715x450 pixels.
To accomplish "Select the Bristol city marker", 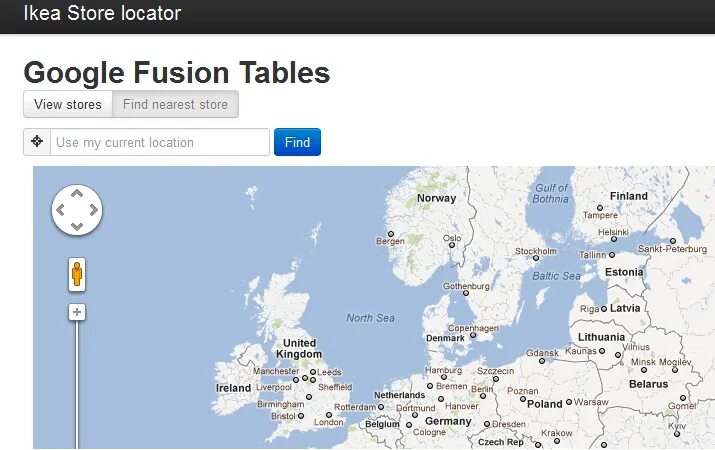I will click(x=301, y=416).
